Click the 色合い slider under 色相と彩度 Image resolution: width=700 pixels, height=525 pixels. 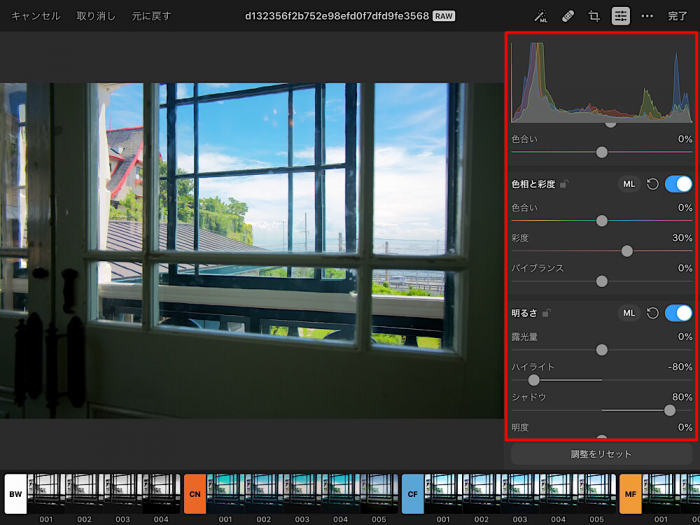[602, 221]
